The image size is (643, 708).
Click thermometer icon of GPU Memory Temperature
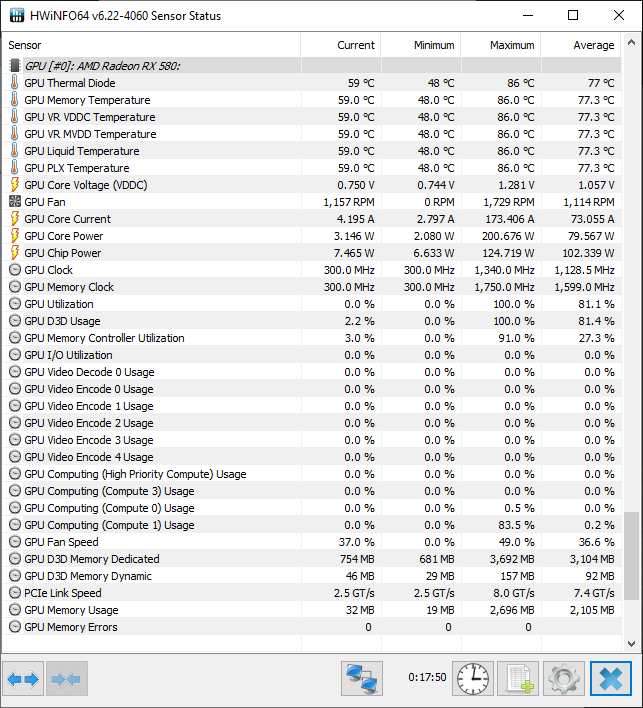tap(15, 100)
